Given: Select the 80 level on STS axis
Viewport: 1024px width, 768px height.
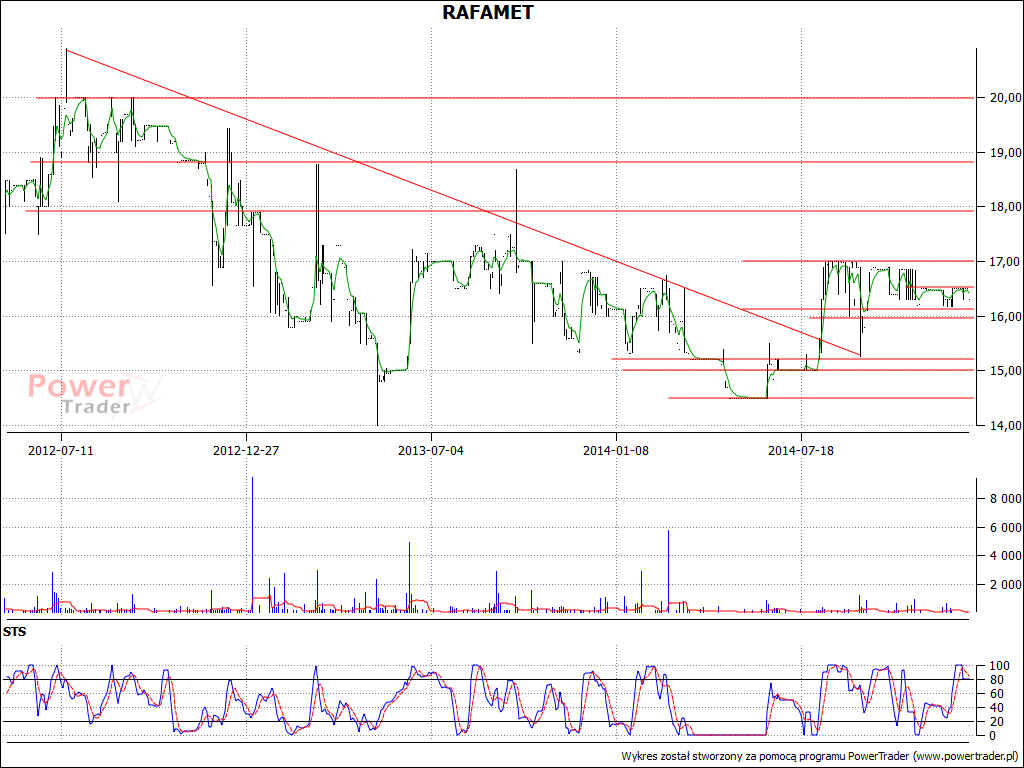Looking at the screenshot, I should pyautogui.click(x=997, y=680).
